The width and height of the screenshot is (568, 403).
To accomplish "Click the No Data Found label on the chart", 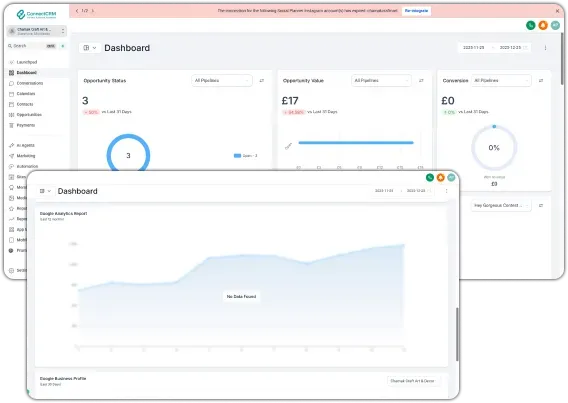I will pyautogui.click(x=241, y=297).
